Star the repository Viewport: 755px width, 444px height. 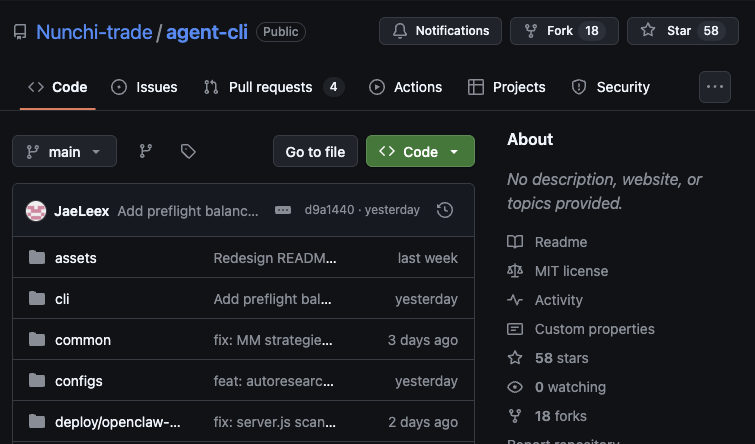coord(682,31)
